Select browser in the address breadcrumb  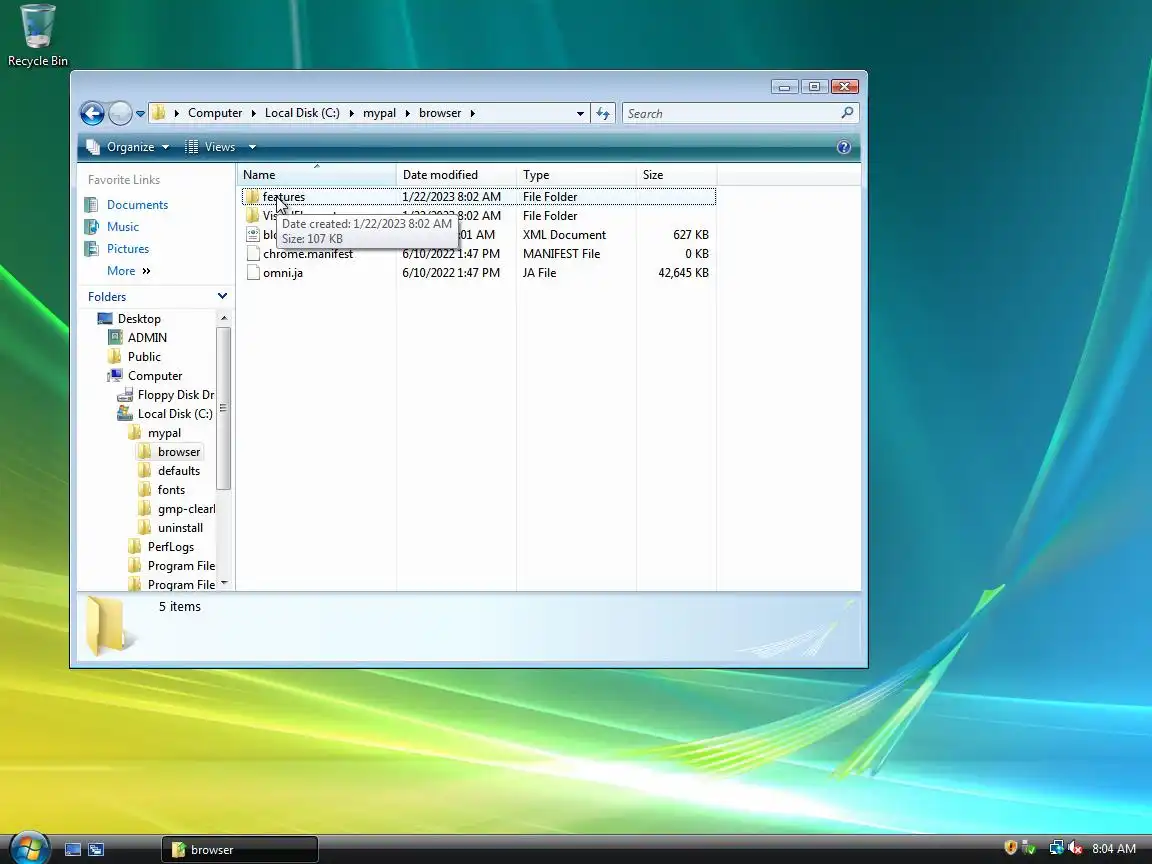point(440,113)
